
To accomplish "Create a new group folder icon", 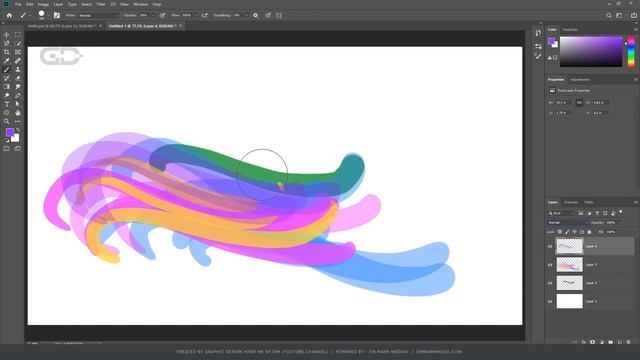I will click(x=611, y=342).
